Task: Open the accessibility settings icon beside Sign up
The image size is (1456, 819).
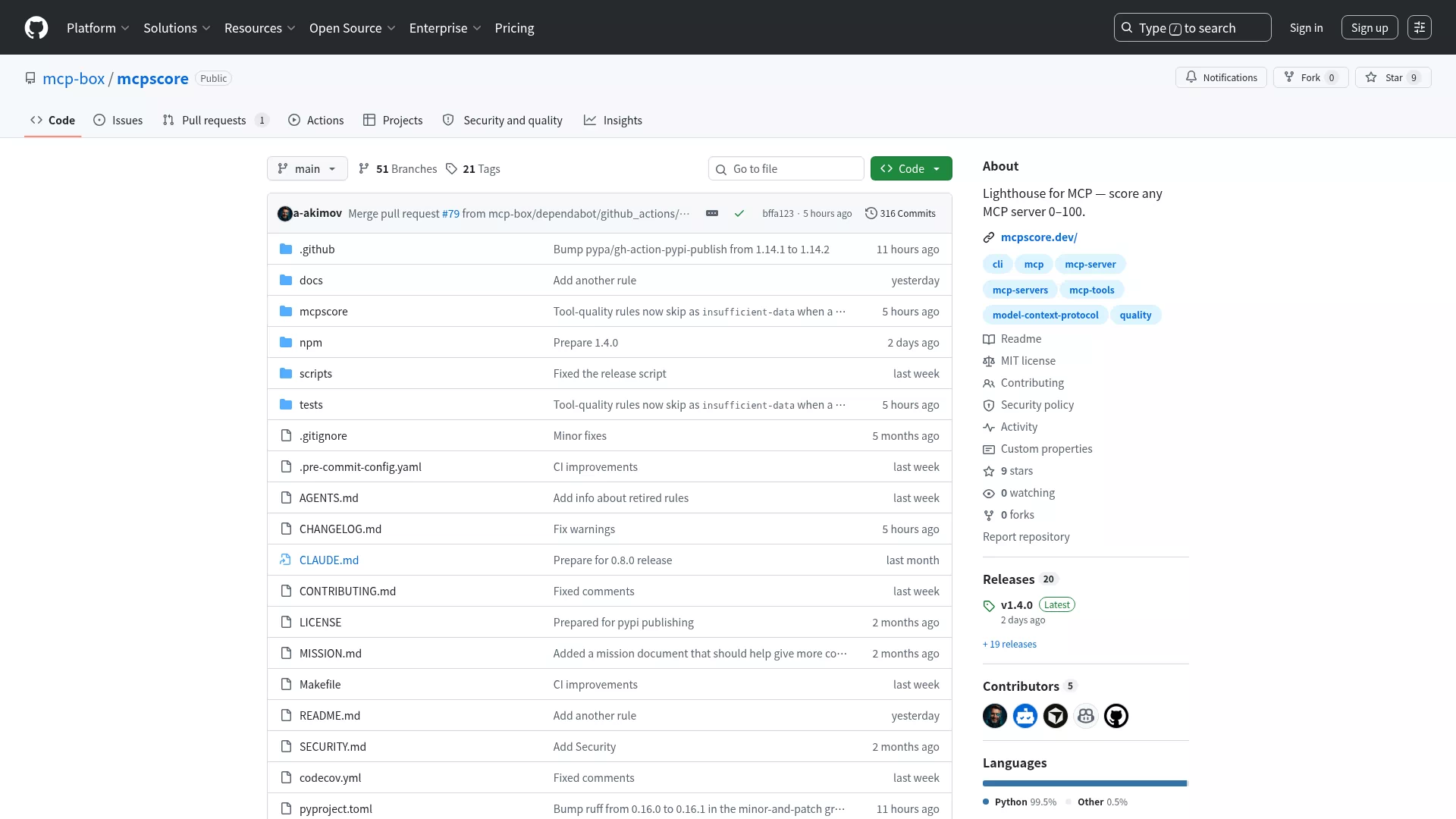Action: (x=1420, y=28)
